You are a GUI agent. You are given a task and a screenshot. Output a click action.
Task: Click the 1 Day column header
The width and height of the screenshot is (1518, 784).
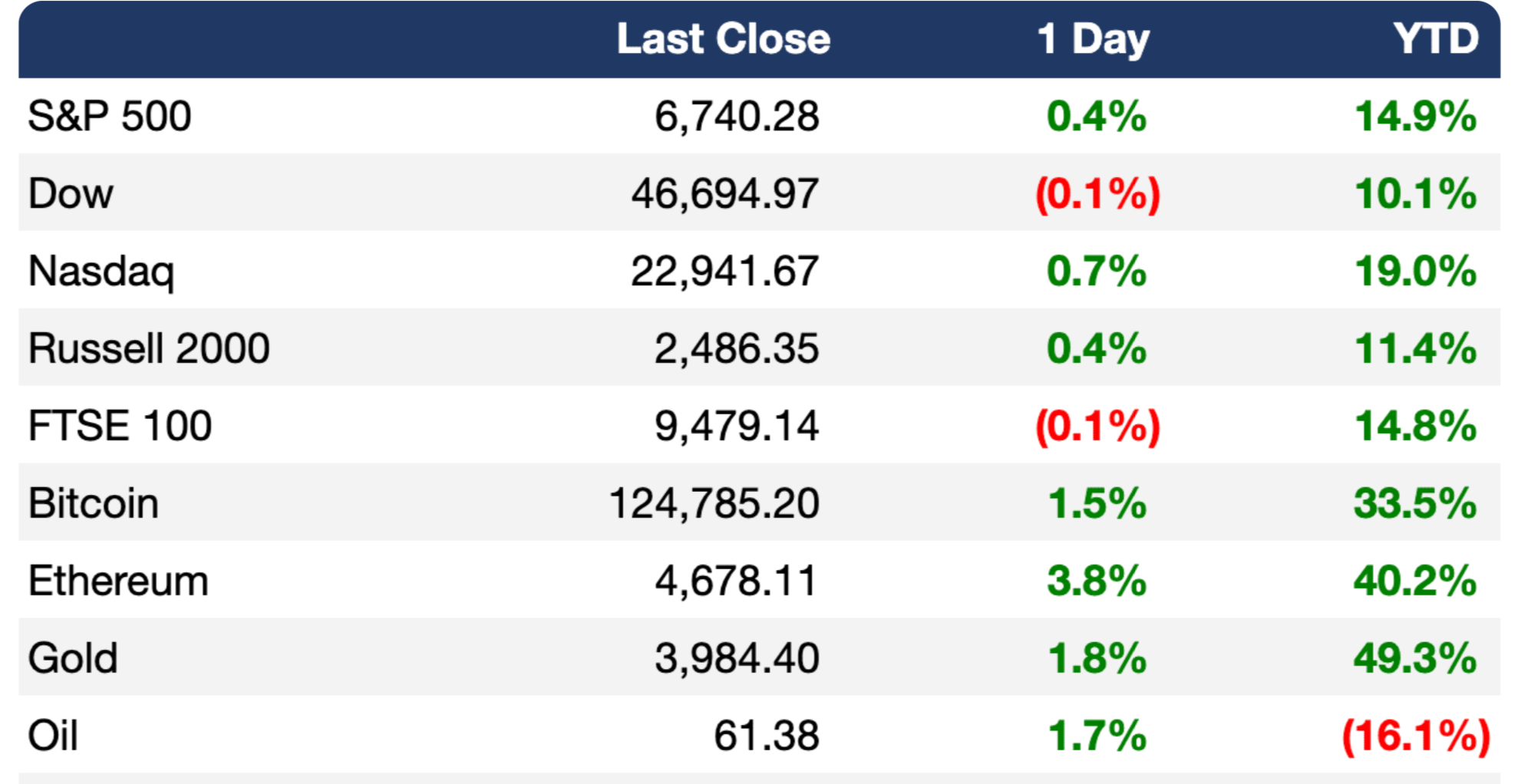(x=1093, y=39)
